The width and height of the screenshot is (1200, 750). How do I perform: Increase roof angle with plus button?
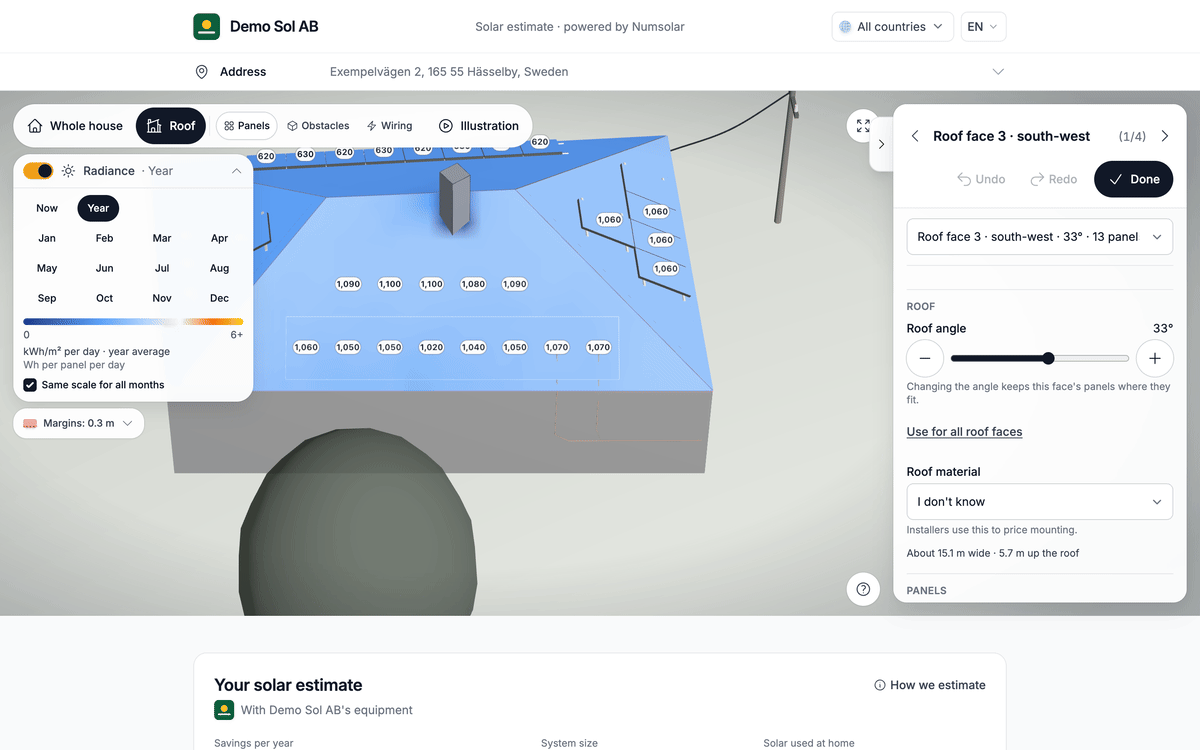1155,358
